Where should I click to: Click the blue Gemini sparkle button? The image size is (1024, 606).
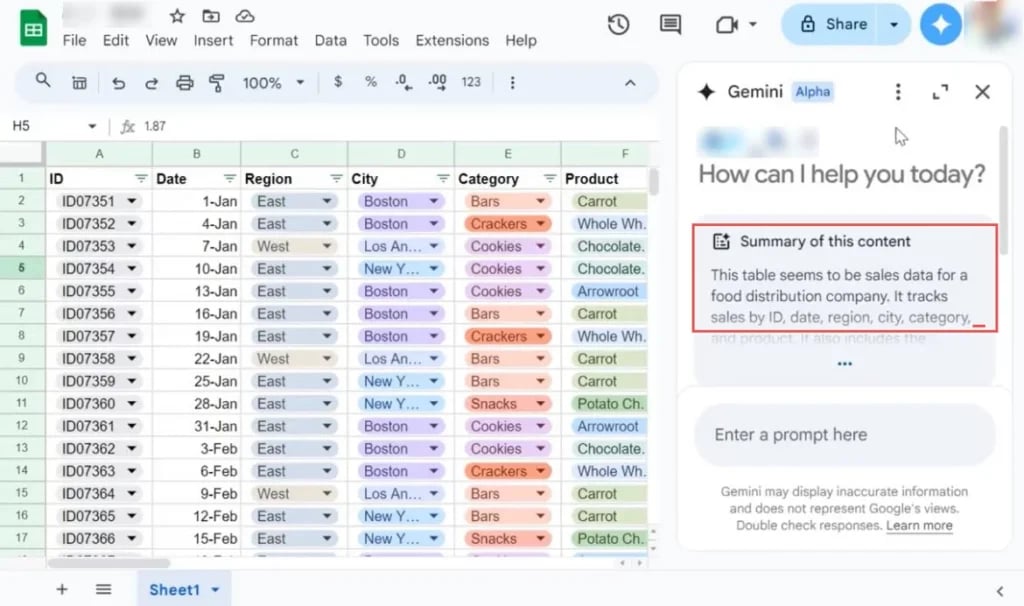[940, 24]
